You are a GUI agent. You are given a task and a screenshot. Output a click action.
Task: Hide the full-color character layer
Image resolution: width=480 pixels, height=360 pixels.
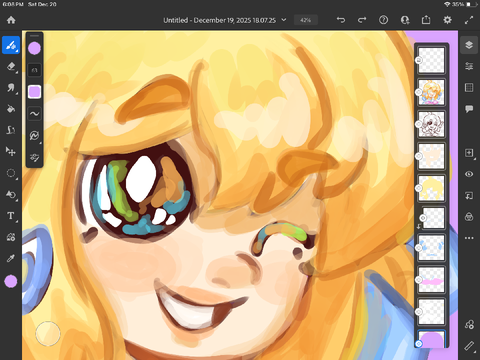(419, 92)
